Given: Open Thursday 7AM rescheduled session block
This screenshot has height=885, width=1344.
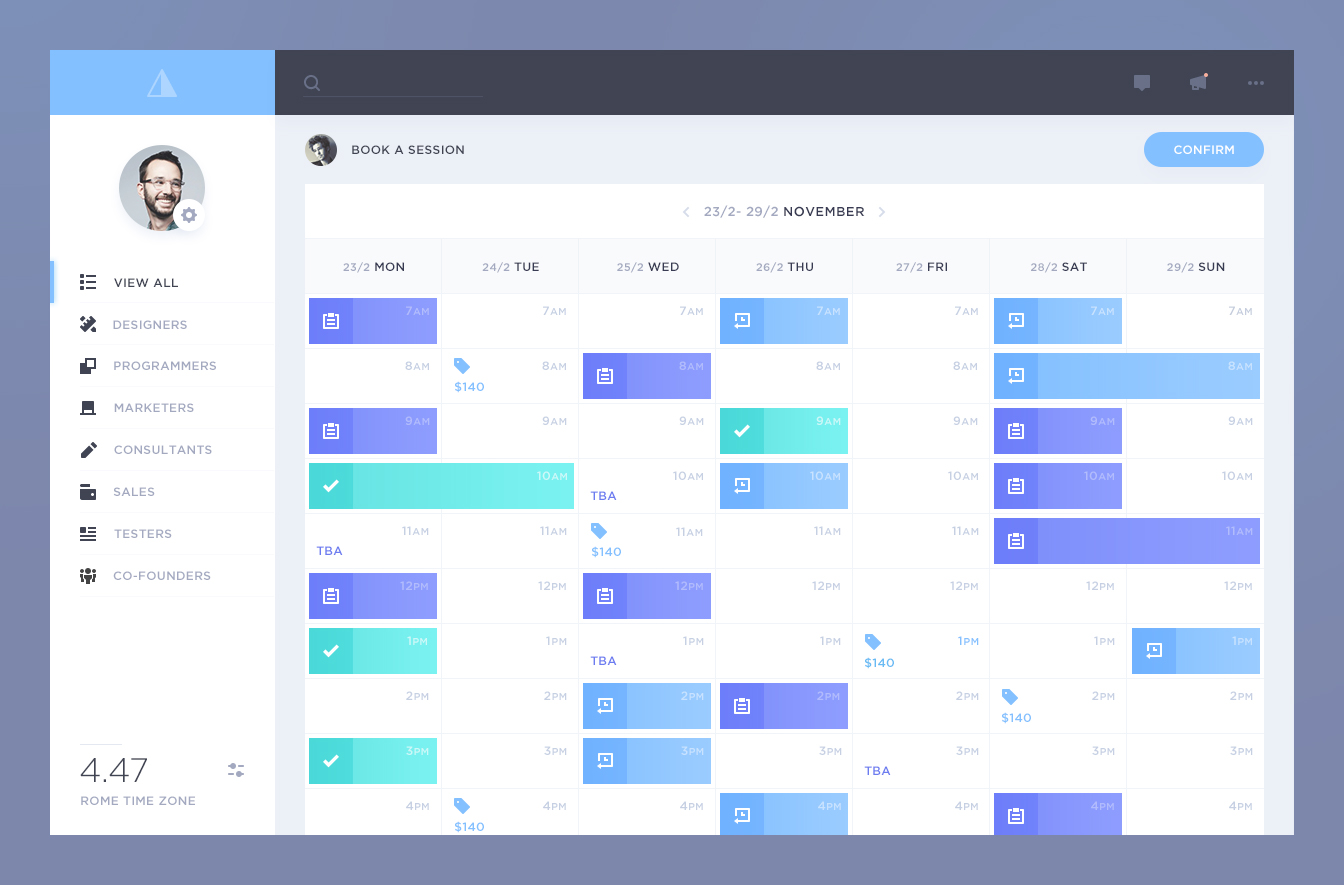Looking at the screenshot, I should click(784, 321).
